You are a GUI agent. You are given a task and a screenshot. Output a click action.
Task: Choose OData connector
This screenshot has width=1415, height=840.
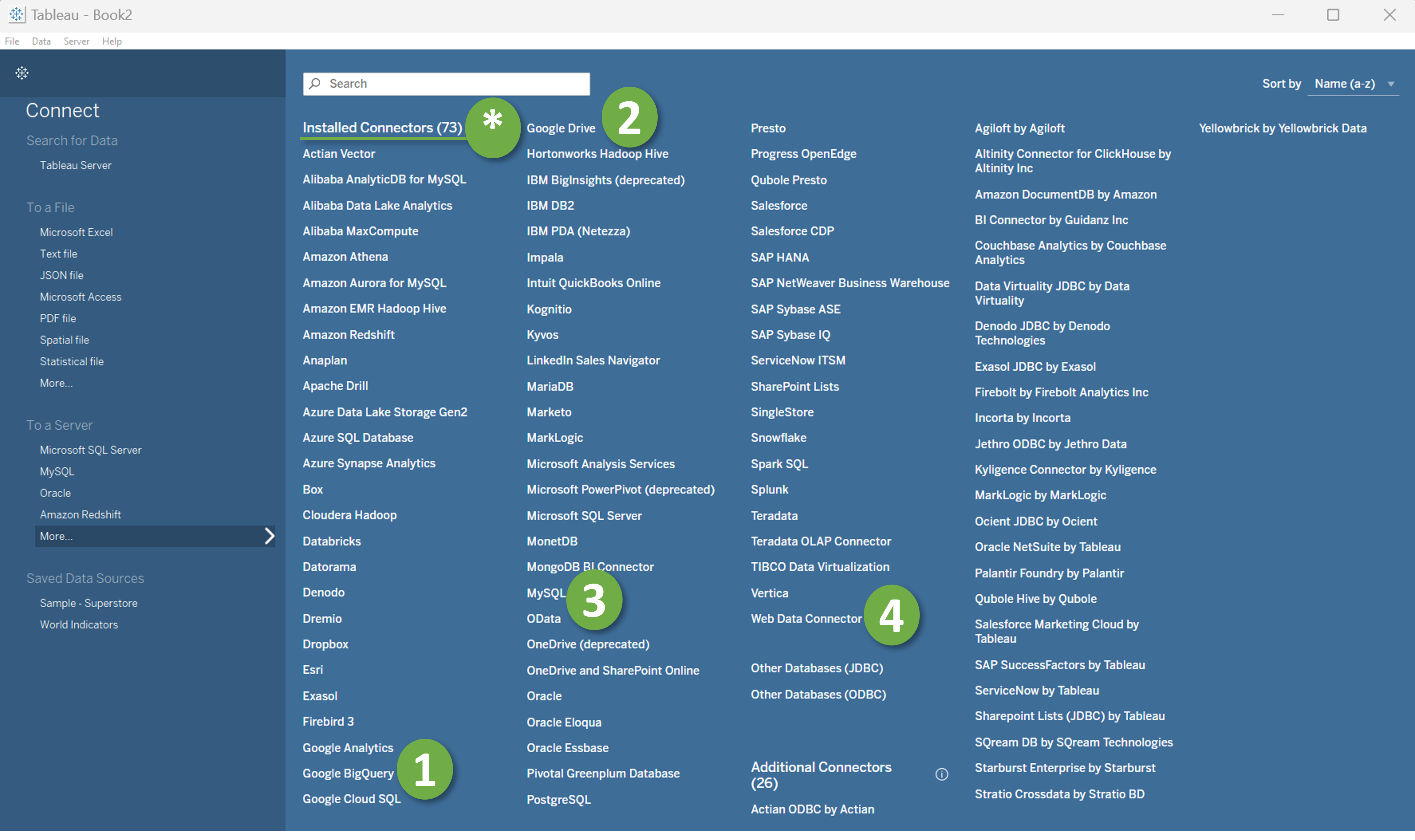pyautogui.click(x=543, y=619)
